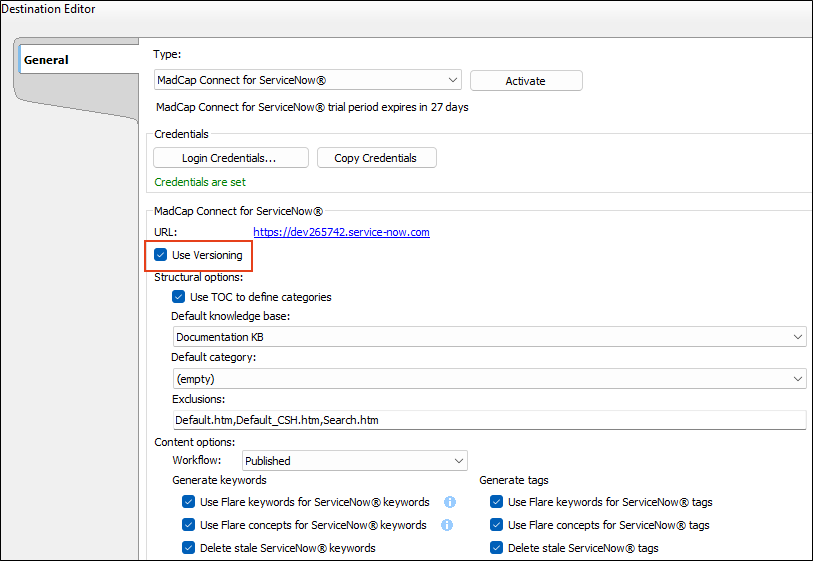Click the Copy Credentials button
The width and height of the screenshot is (813, 561).
[x=376, y=158]
